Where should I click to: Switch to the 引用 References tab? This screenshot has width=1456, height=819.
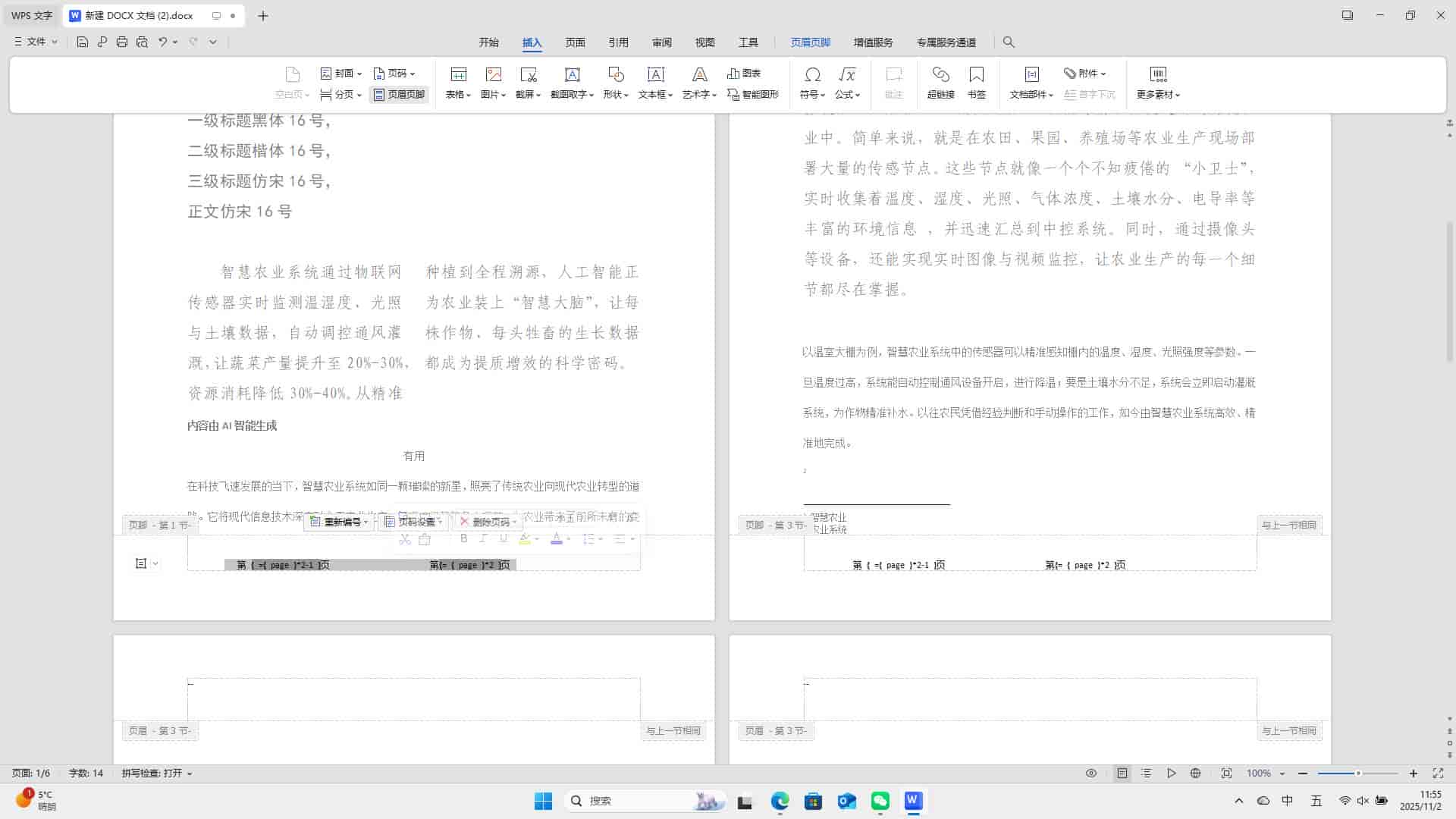619,42
